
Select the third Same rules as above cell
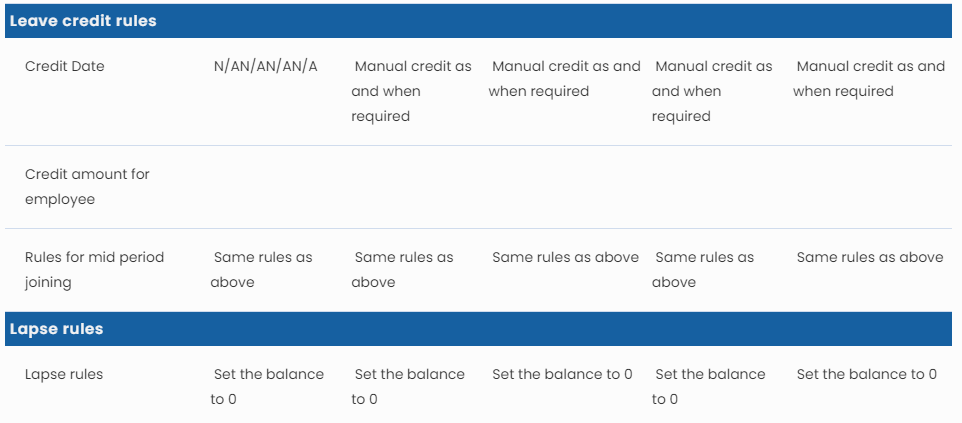[x=565, y=257]
